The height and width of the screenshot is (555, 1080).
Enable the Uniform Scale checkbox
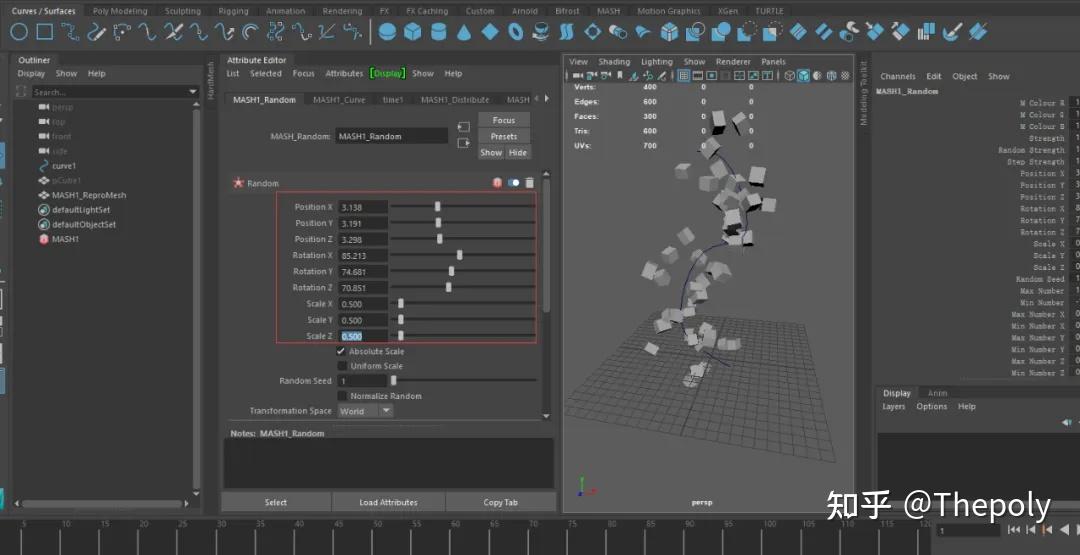tap(341, 366)
